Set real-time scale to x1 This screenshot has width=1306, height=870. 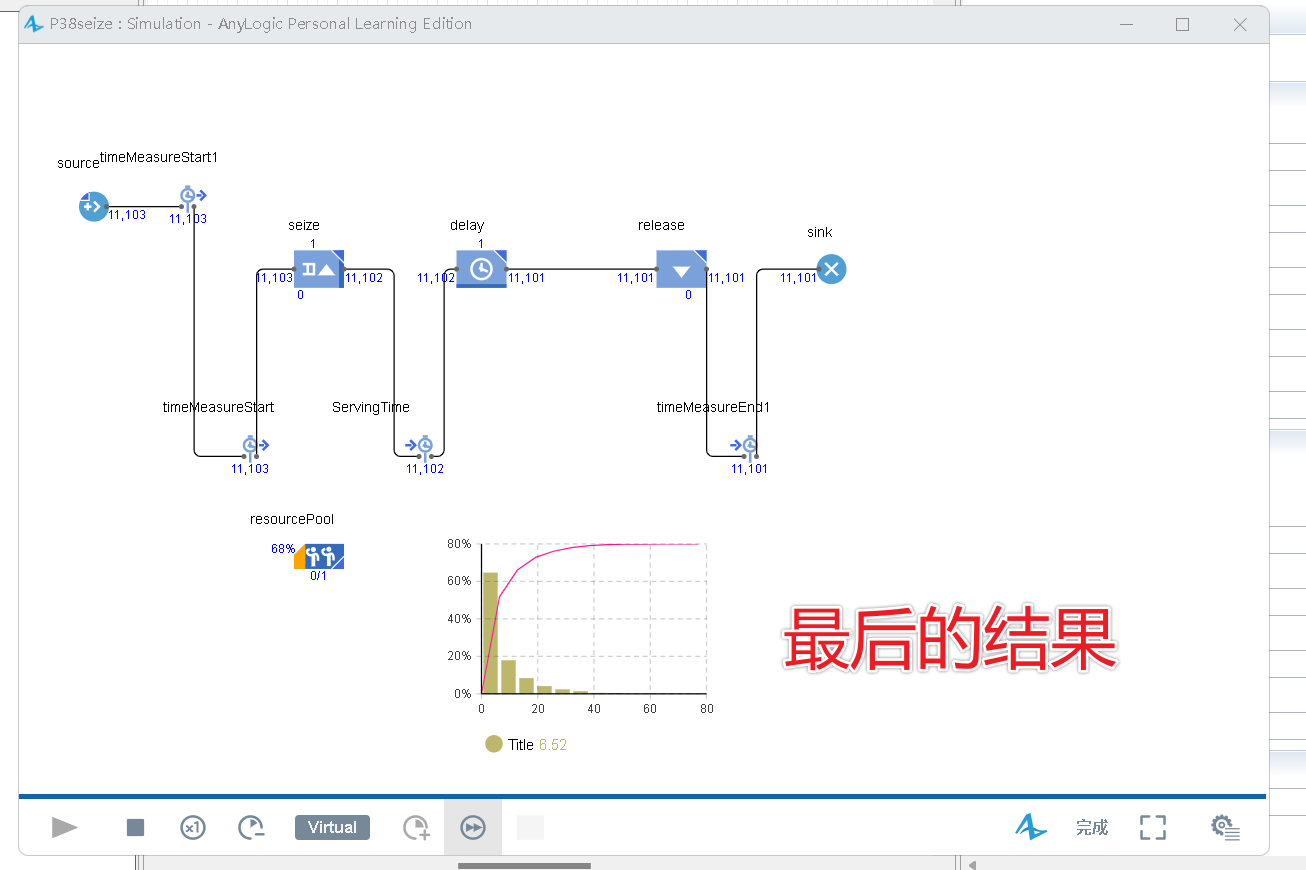tap(193, 828)
